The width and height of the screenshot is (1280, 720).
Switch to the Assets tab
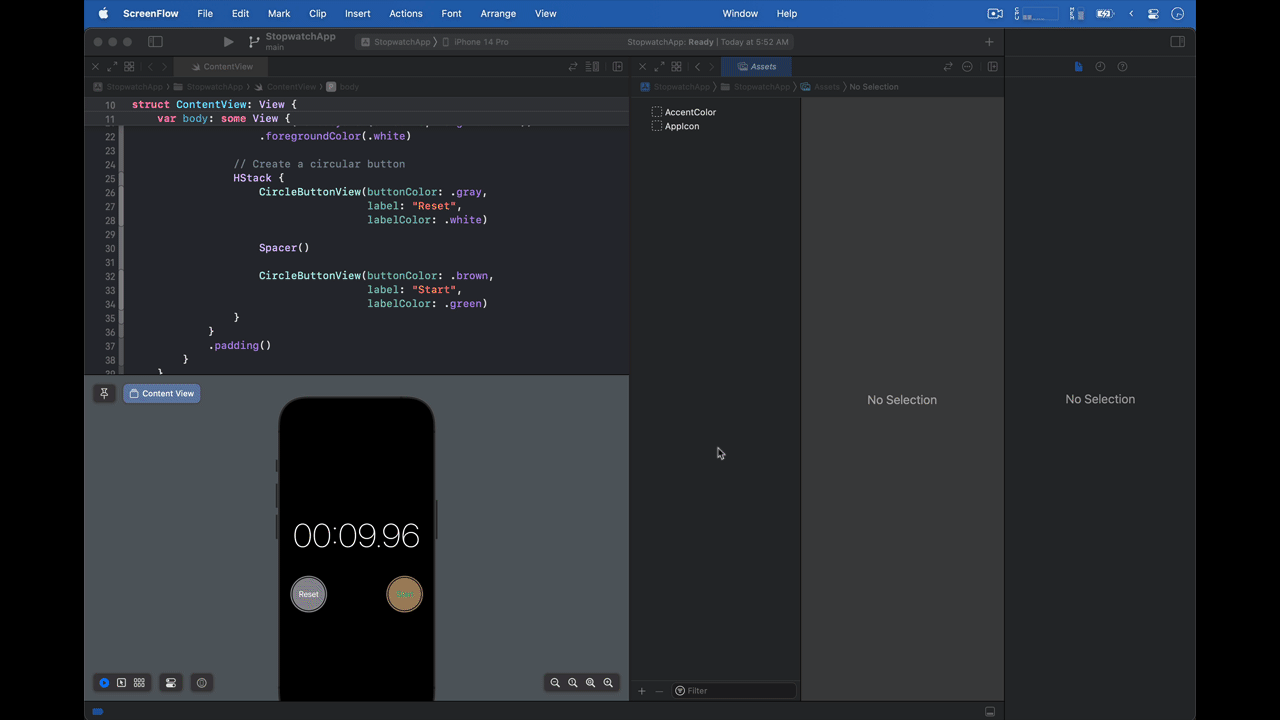pos(757,66)
